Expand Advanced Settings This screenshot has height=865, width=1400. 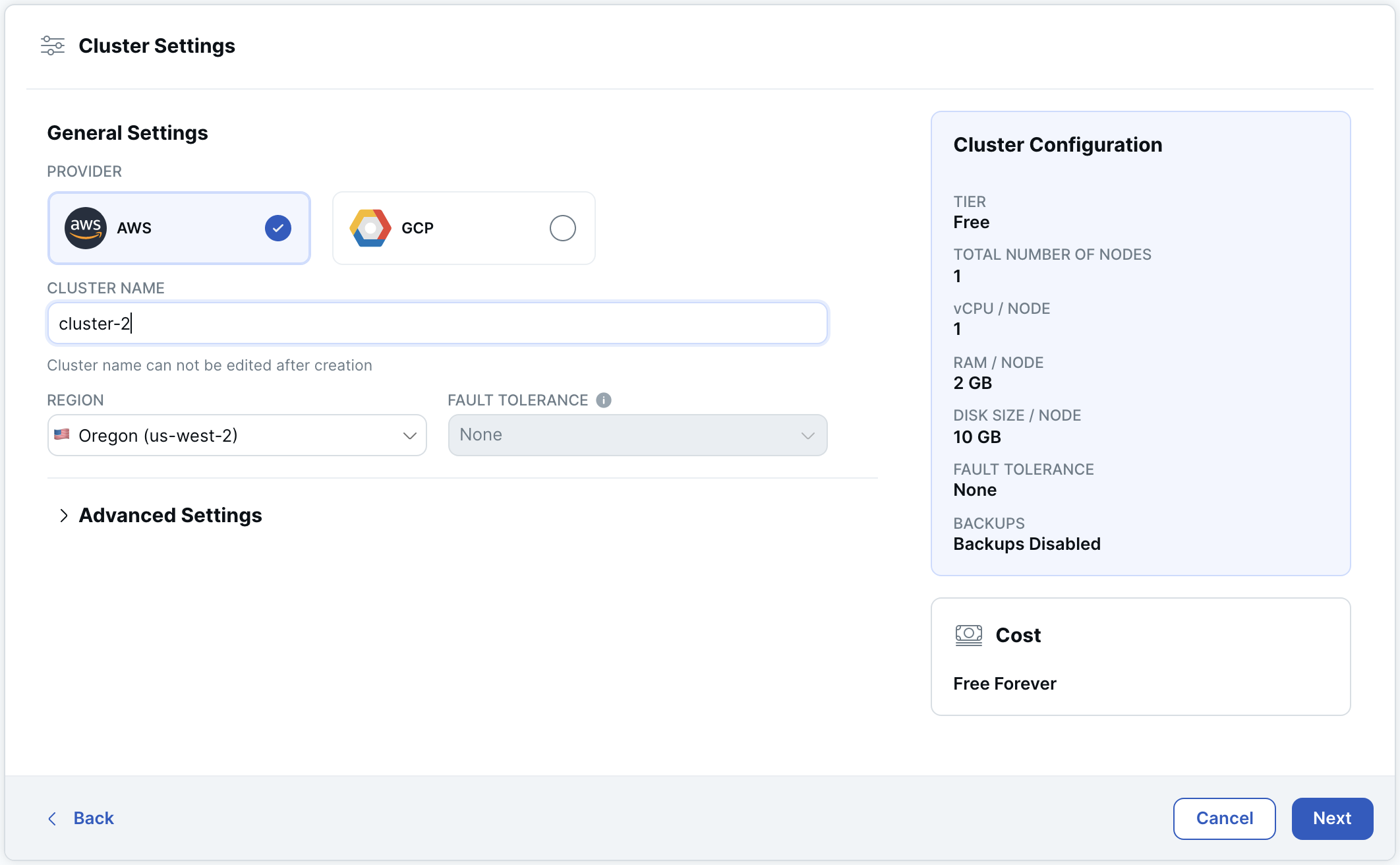click(169, 515)
